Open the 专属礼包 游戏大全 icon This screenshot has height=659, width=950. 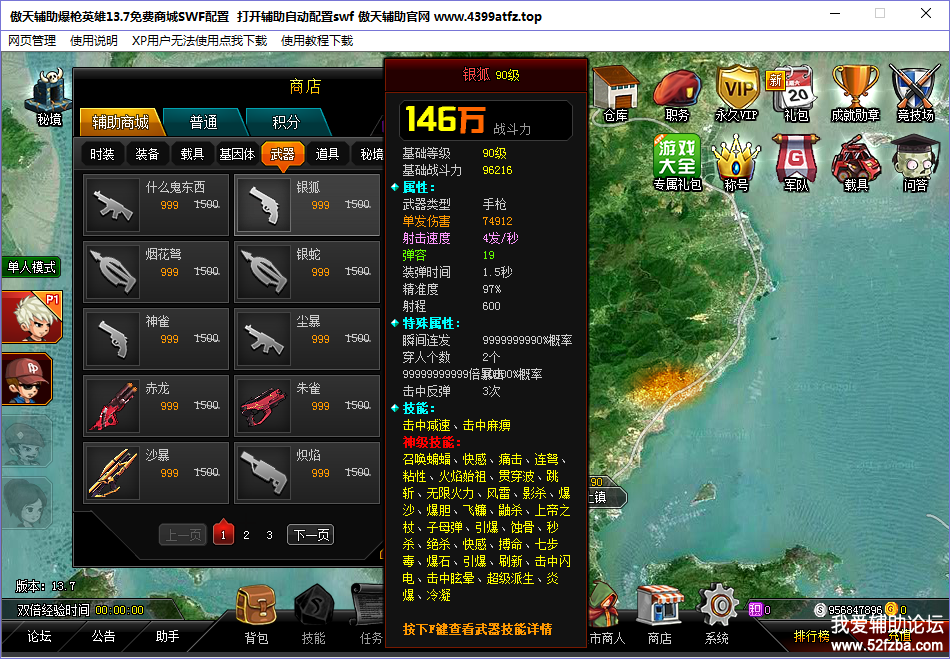pos(677,163)
